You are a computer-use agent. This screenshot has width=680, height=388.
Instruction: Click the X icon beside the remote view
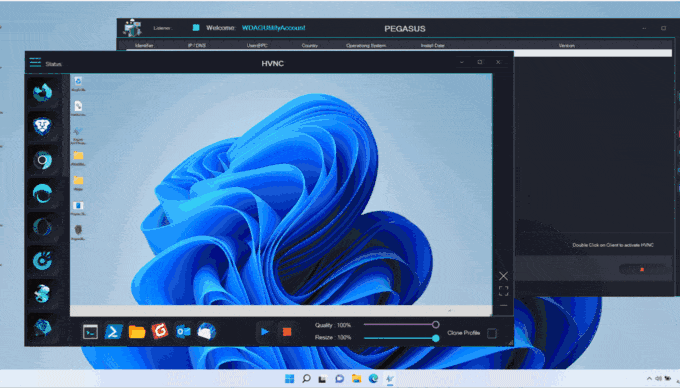point(503,276)
